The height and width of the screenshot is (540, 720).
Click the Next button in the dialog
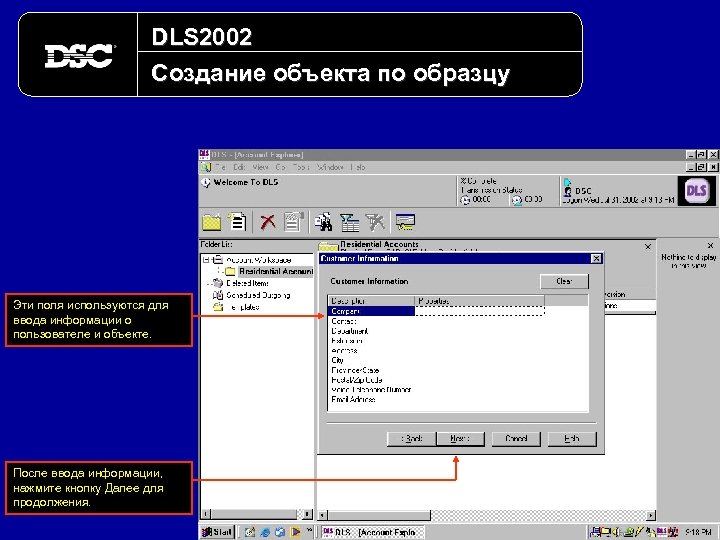(x=460, y=439)
